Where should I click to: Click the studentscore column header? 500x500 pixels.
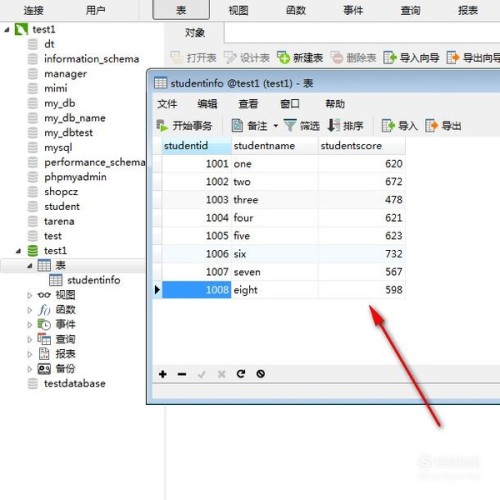point(362,146)
